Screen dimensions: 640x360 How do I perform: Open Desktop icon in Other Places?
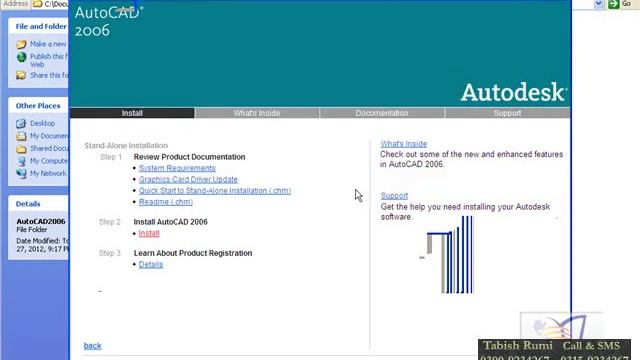tap(21, 123)
